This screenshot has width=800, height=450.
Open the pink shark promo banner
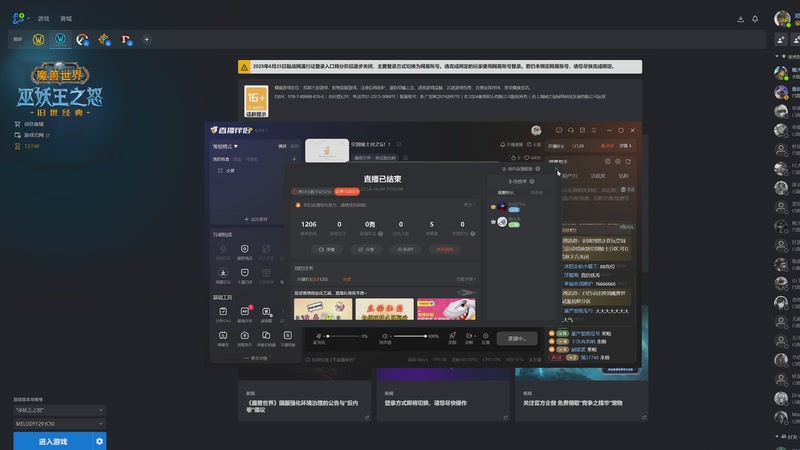446,309
